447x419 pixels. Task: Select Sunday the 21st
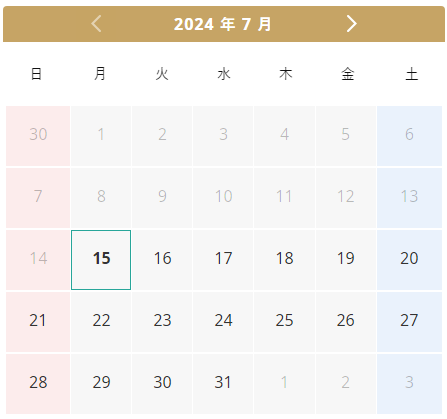38,322
